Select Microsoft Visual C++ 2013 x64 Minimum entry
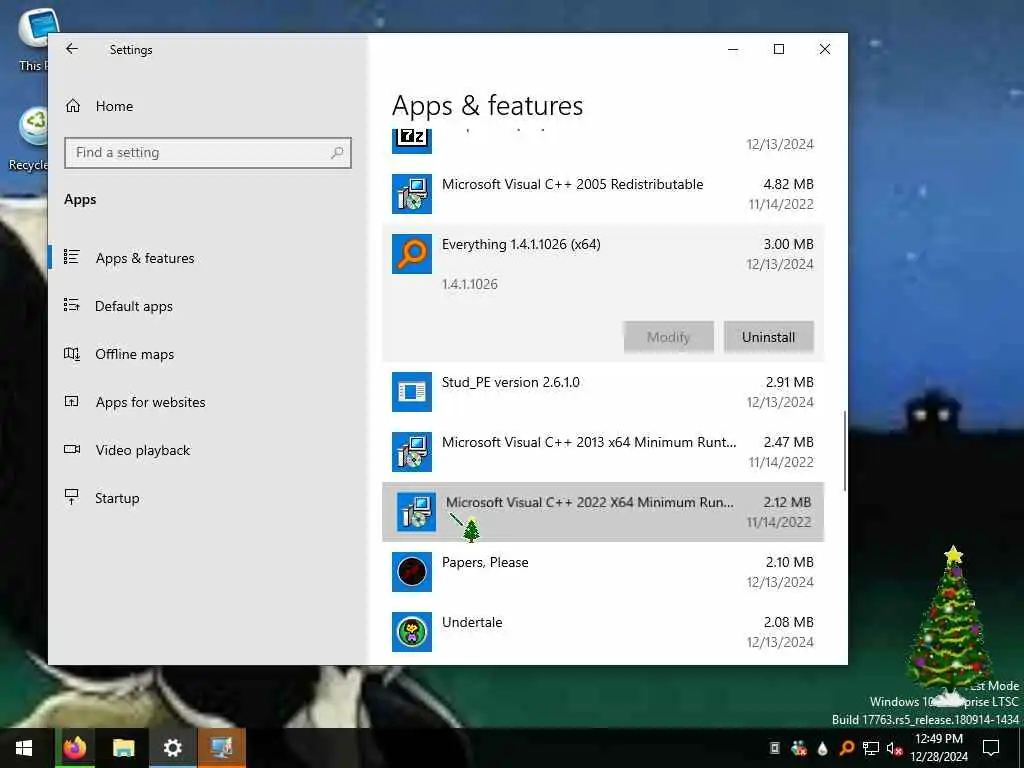The width and height of the screenshot is (1024, 768). point(603,452)
